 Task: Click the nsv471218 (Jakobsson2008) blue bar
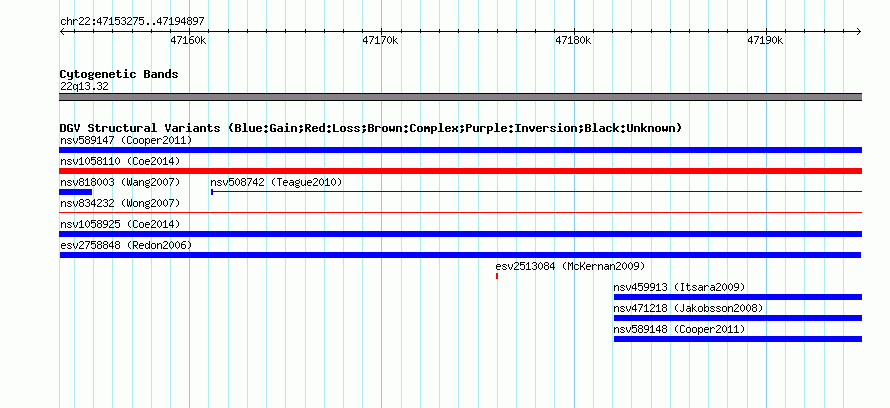coord(738,318)
